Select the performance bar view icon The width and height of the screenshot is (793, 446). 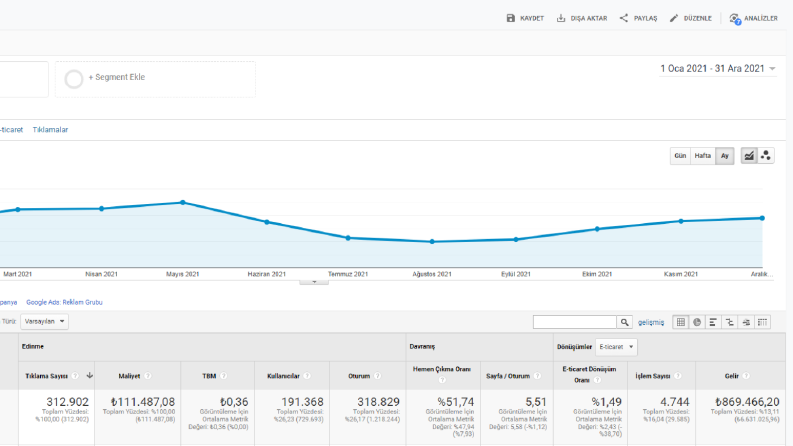713,322
